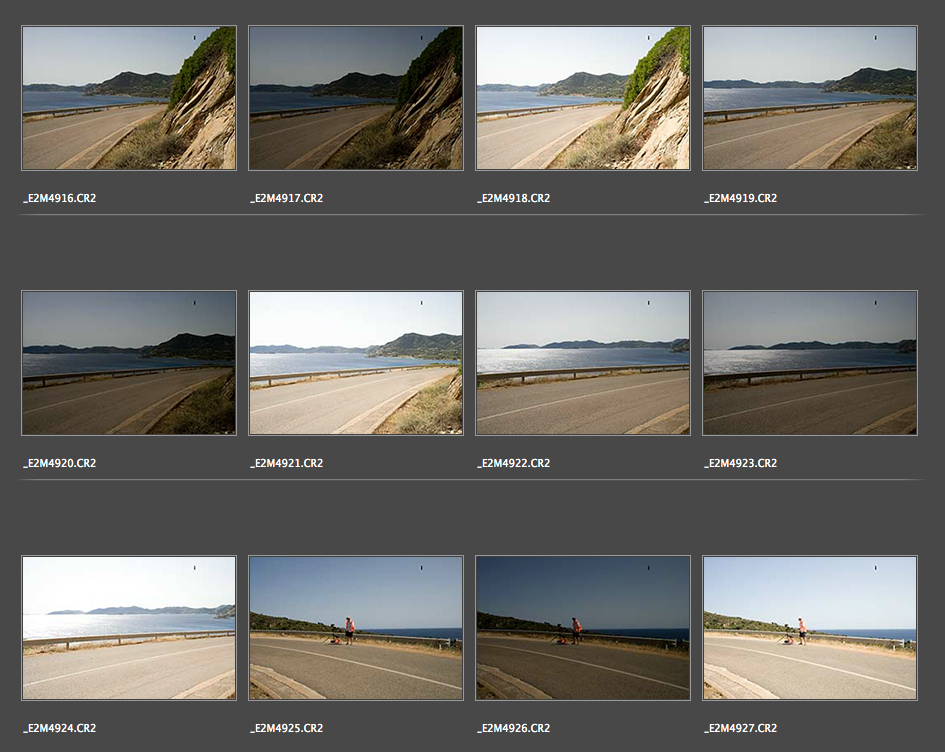Click the overexposed sea thumbnail _E2M4924.CR2
The image size is (945, 752).
tap(129, 628)
